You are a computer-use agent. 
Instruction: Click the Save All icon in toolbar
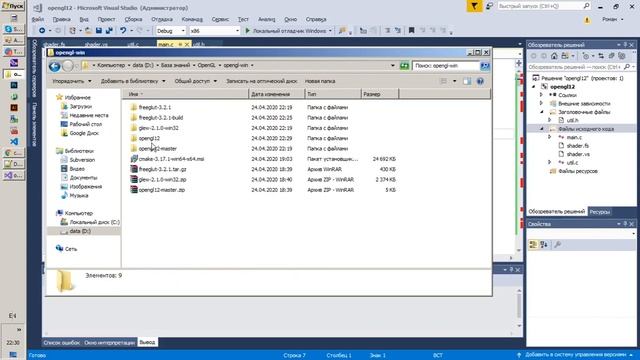(109, 31)
